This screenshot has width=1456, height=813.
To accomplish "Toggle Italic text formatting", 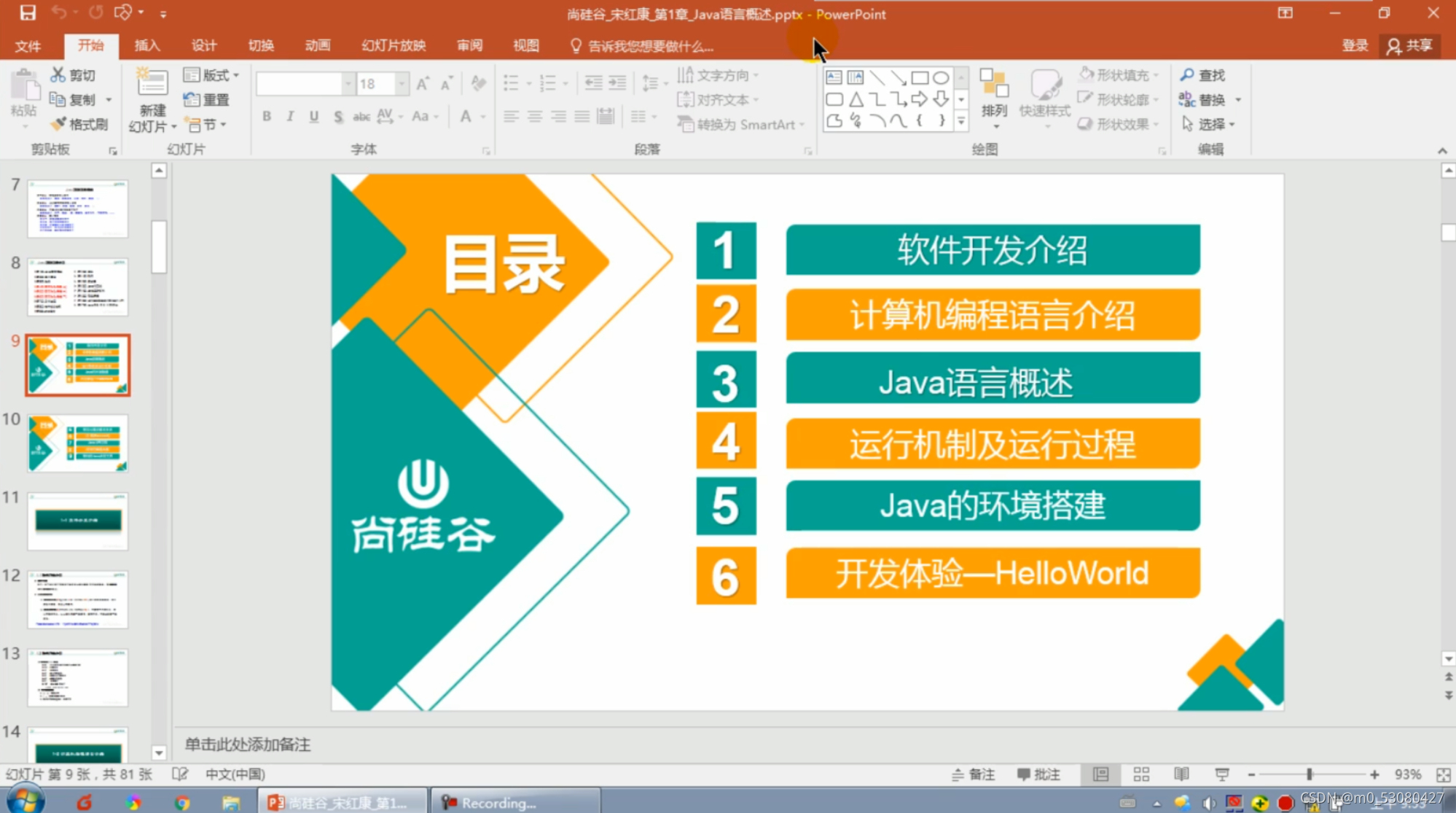I will 290,117.
